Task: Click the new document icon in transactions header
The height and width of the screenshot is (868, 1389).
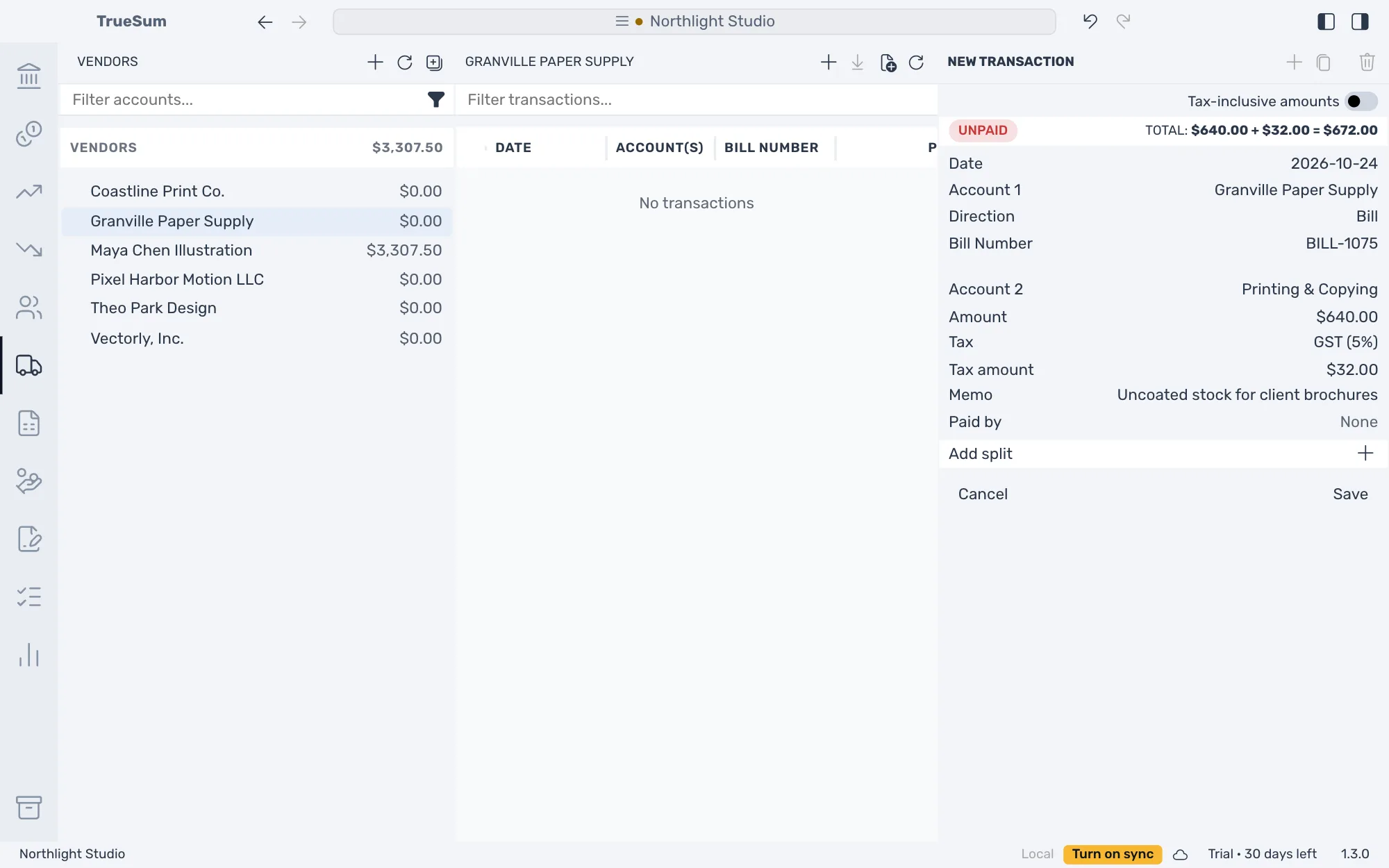Action: coord(888,62)
